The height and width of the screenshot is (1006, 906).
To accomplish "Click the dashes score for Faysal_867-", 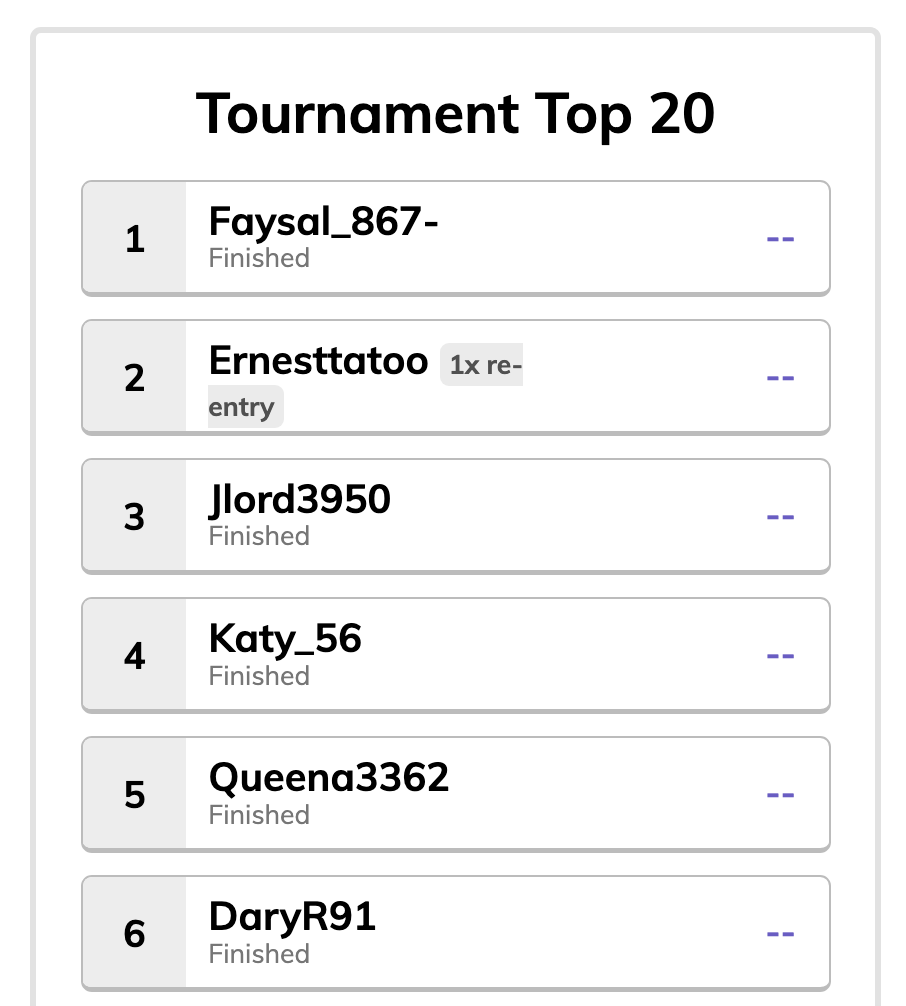I will pyautogui.click(x=780, y=239).
